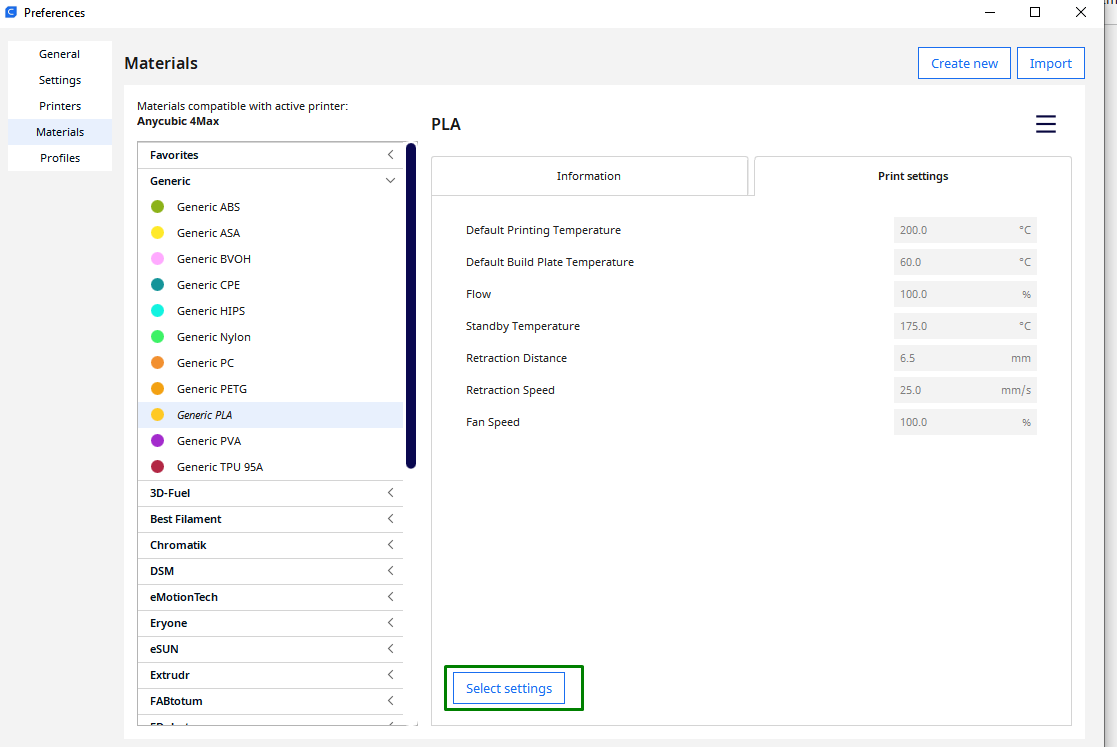Collapse the Generic materials section
The width and height of the screenshot is (1117, 747).
point(390,181)
